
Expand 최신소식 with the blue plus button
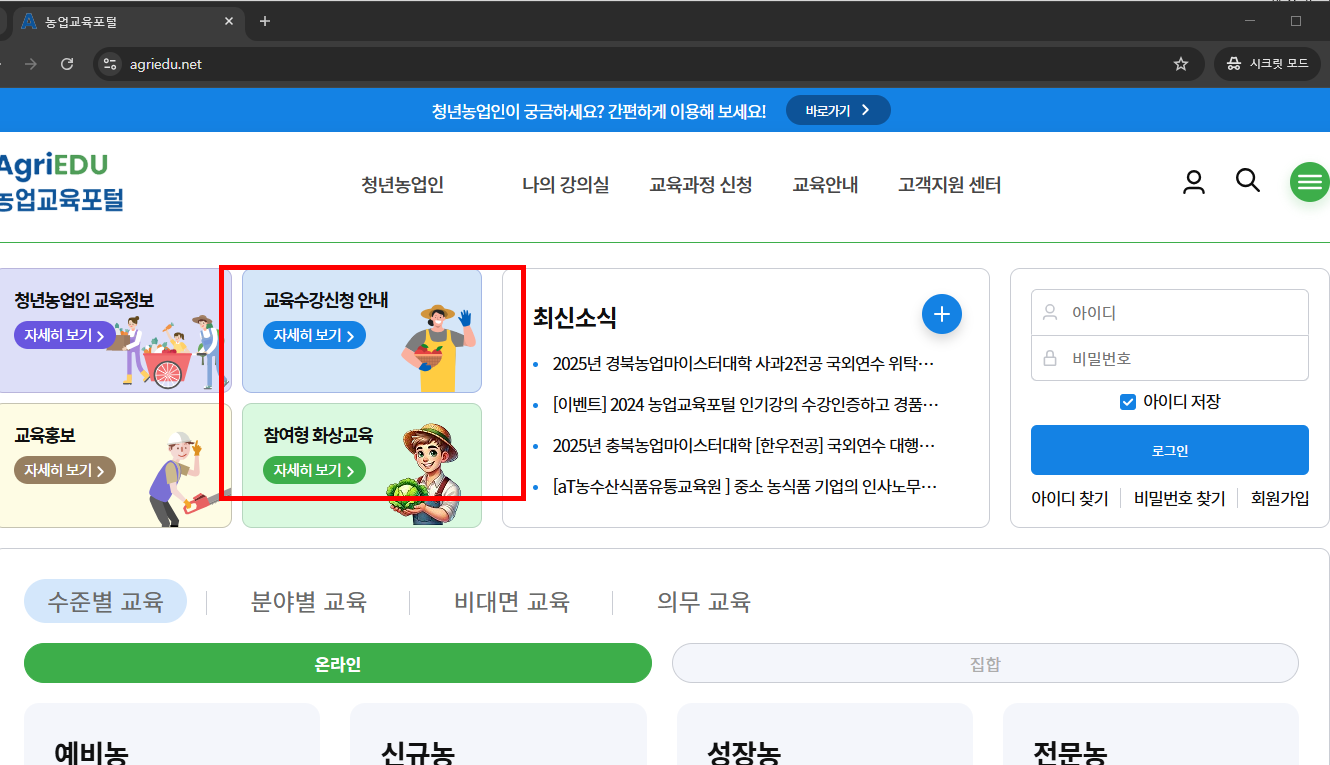point(941,314)
